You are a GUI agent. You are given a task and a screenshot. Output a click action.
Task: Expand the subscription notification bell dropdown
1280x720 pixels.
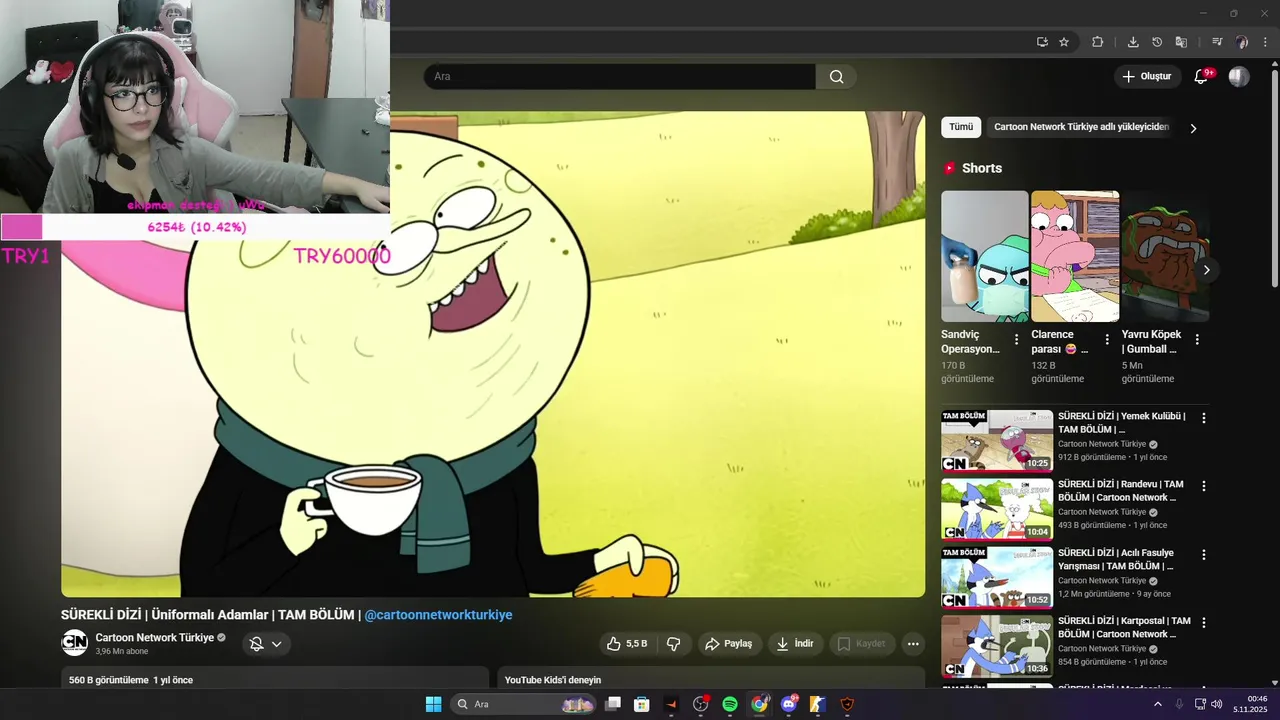click(266, 644)
